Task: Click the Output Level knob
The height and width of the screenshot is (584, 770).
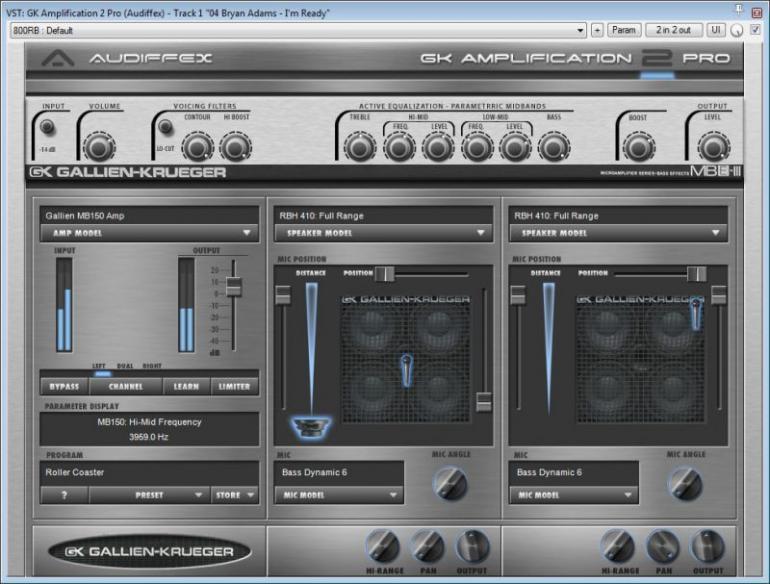Action: click(714, 147)
